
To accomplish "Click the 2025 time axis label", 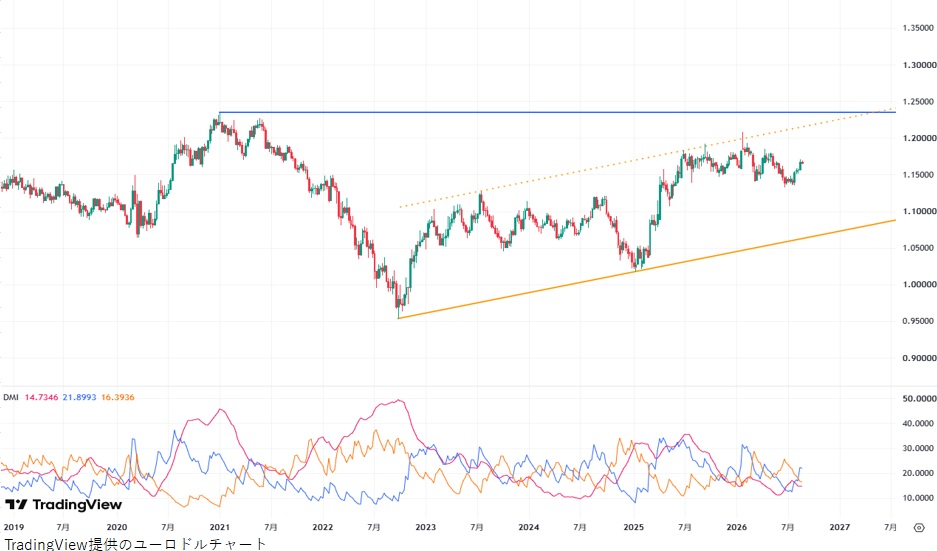I will click(x=633, y=527).
